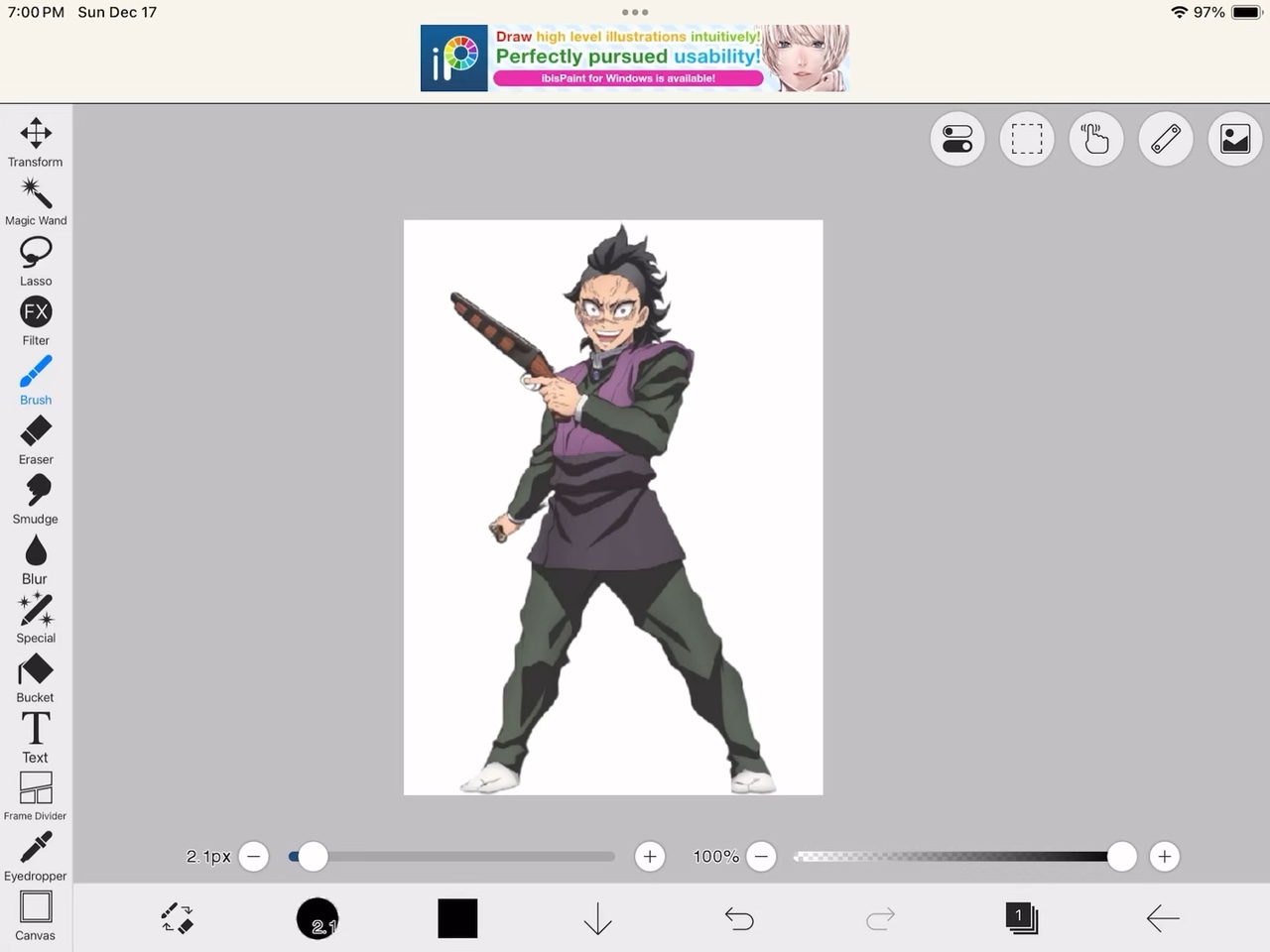Viewport: 1270px width, 952px height.
Task: Toggle the ruler tool button
Action: point(1165,139)
